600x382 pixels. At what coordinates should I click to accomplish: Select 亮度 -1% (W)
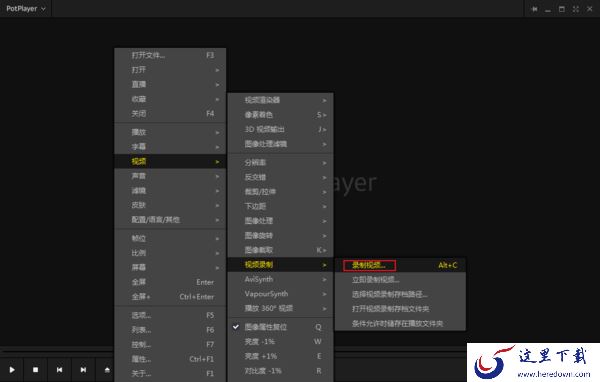click(280, 341)
